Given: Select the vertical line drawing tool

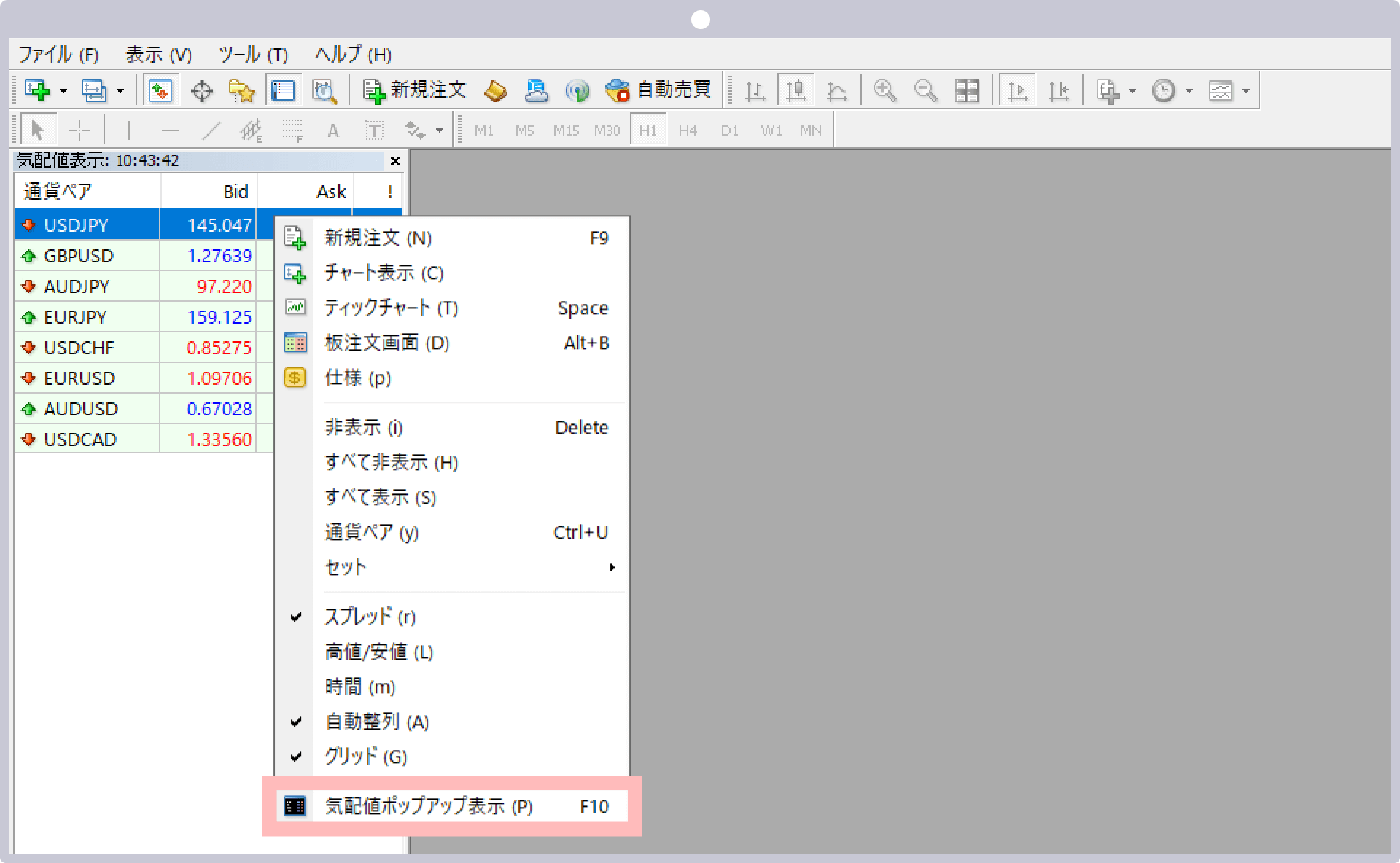Looking at the screenshot, I should pos(129,130).
